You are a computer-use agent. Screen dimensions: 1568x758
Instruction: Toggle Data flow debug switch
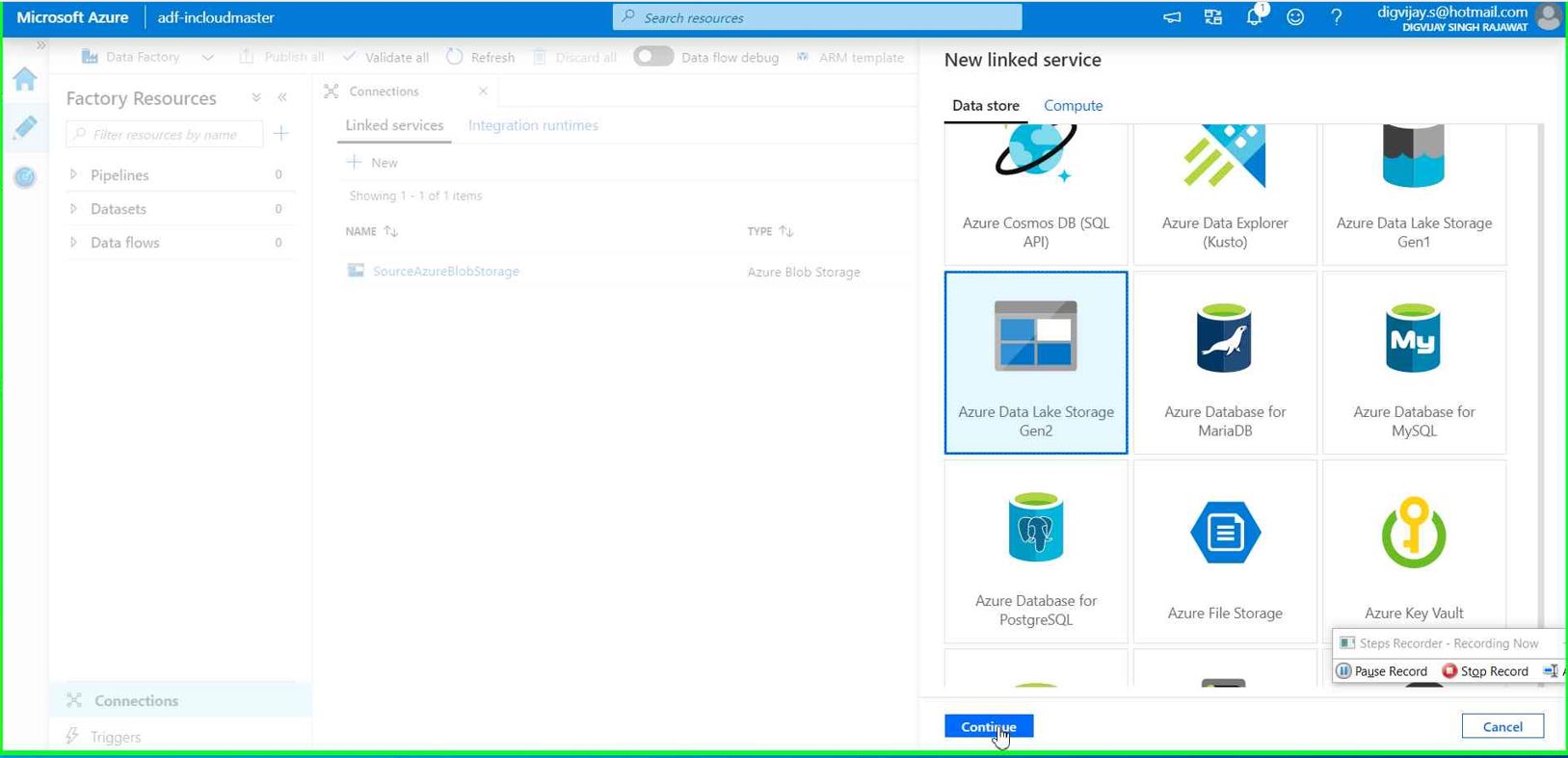(x=652, y=56)
